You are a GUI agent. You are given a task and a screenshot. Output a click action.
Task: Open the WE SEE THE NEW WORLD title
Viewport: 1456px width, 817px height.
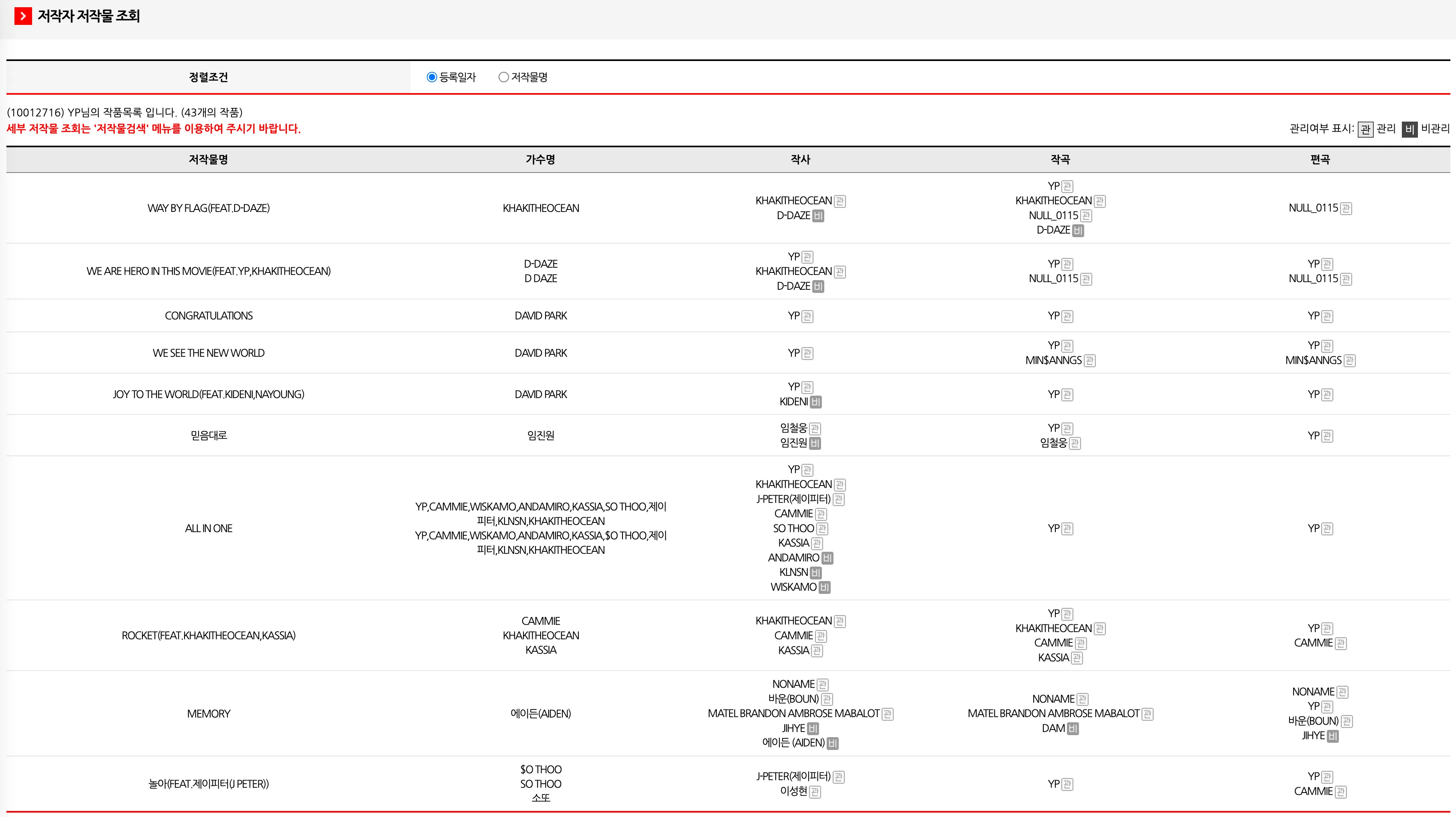coord(208,354)
